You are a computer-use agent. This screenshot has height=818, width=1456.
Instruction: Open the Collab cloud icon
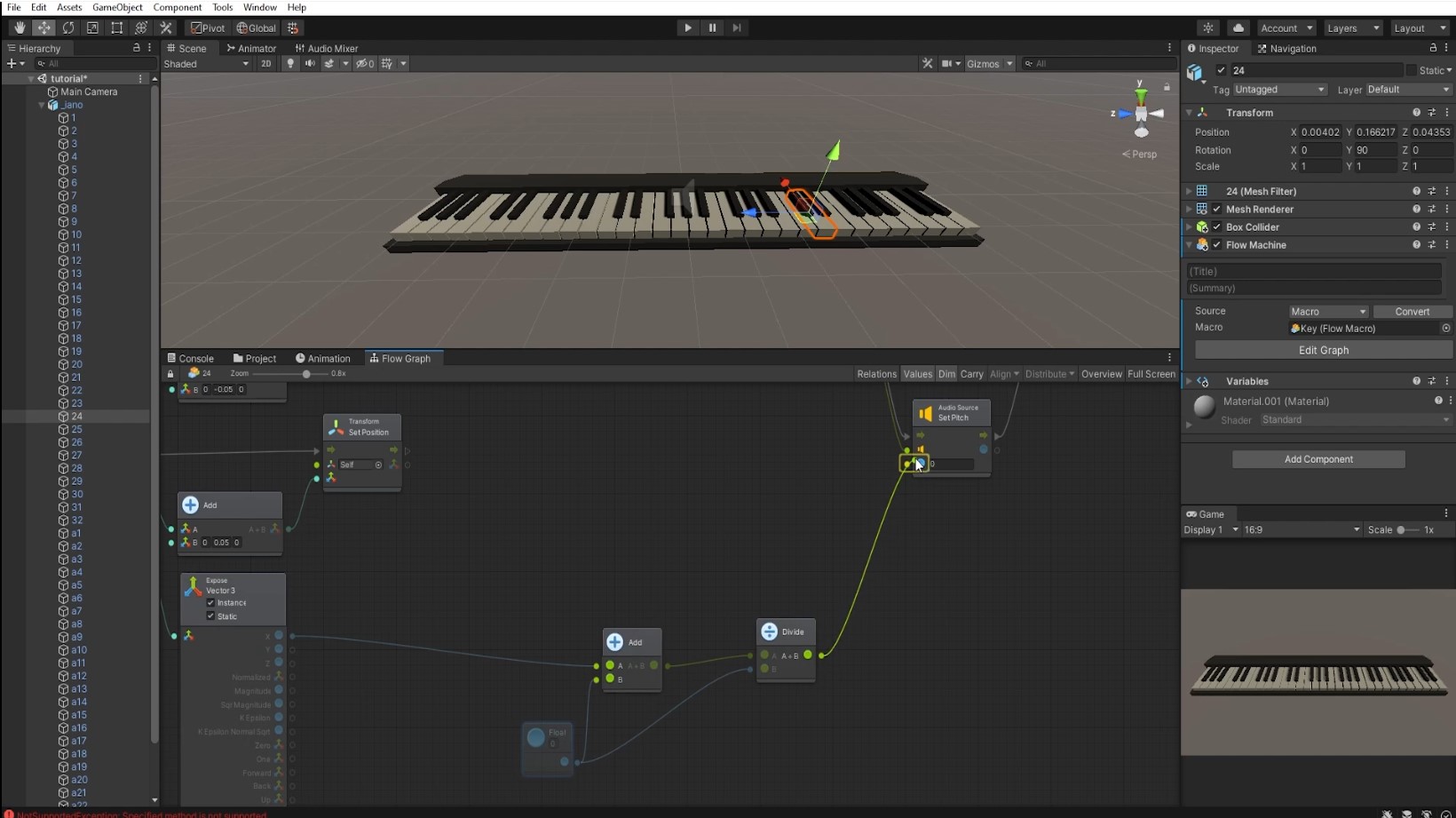(1238, 28)
